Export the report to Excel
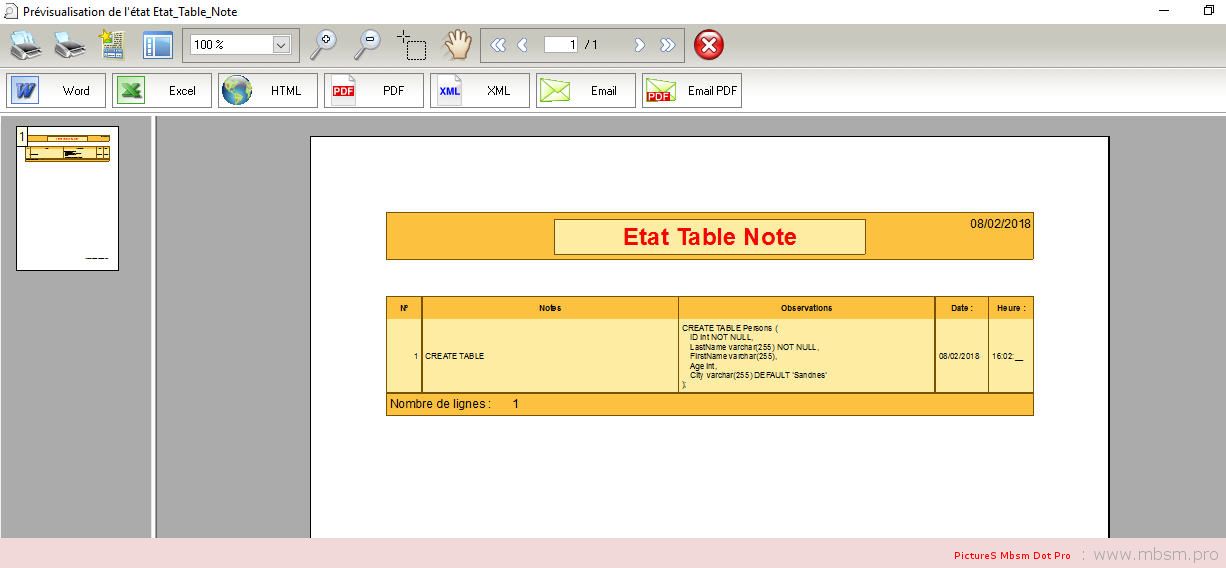Image resolution: width=1226 pixels, height=568 pixels. coord(162,91)
